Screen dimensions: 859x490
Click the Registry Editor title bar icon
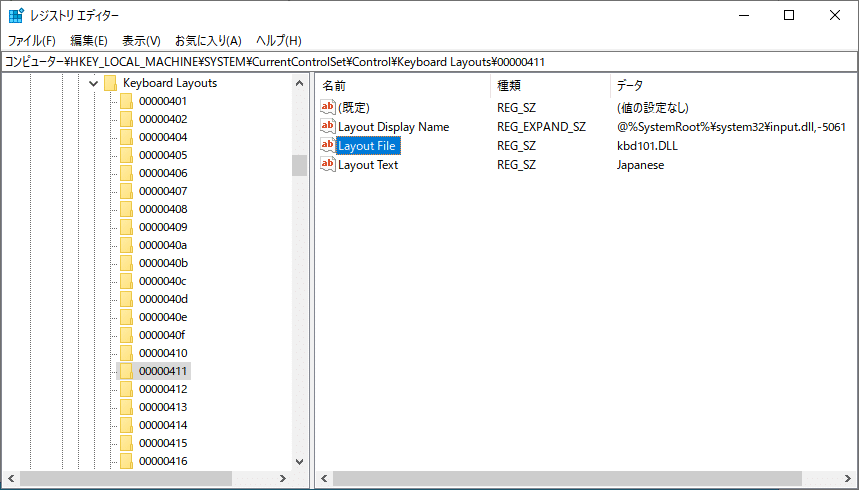click(x=16, y=15)
